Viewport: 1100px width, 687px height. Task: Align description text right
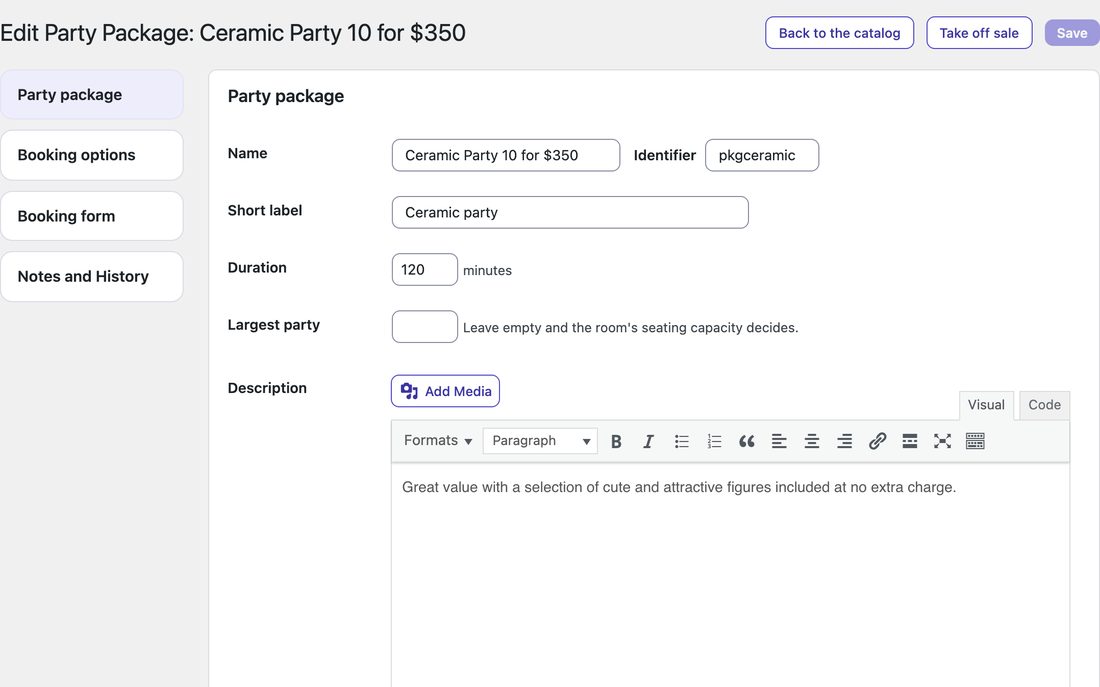[845, 441]
